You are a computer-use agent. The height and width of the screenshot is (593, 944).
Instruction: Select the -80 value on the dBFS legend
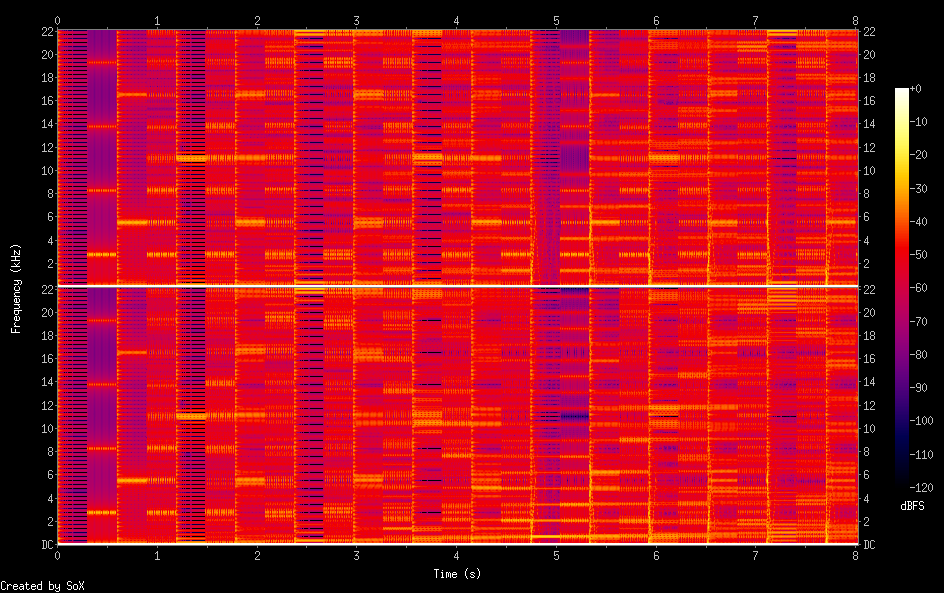[x=918, y=355]
